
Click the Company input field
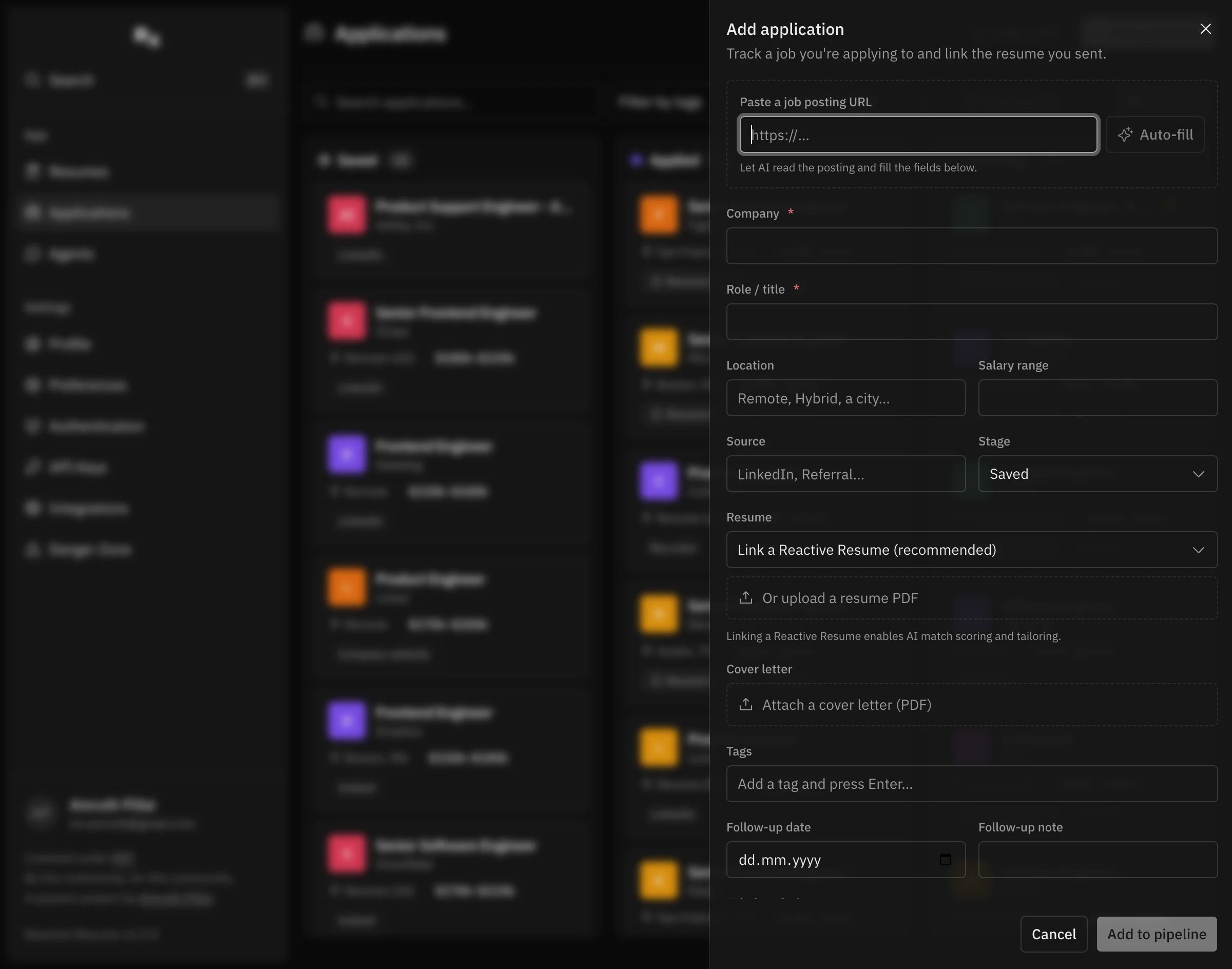click(x=972, y=246)
